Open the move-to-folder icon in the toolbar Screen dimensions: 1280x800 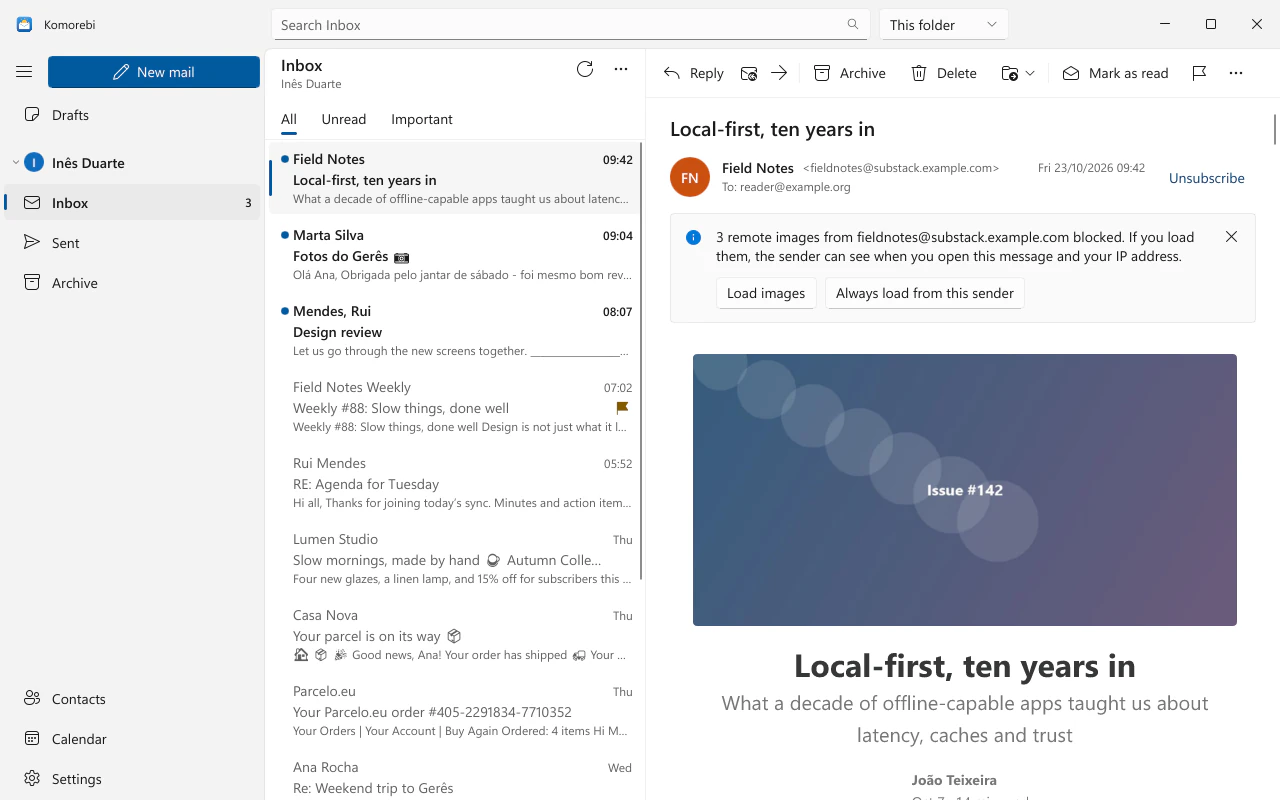point(1010,73)
